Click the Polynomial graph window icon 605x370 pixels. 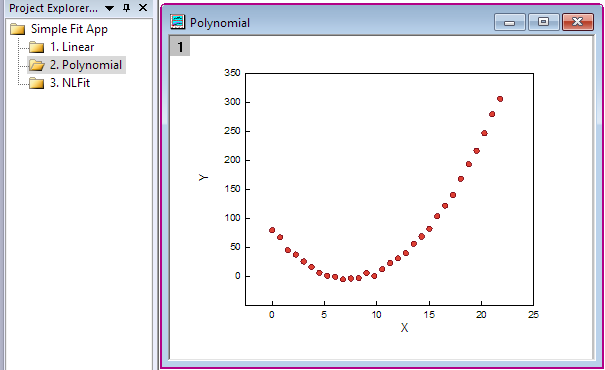click(177, 22)
